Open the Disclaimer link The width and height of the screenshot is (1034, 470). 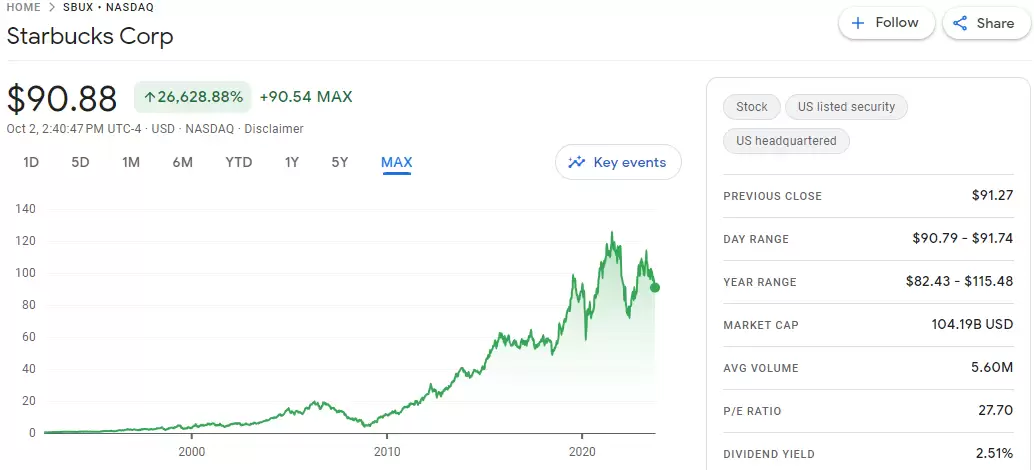click(x=274, y=129)
